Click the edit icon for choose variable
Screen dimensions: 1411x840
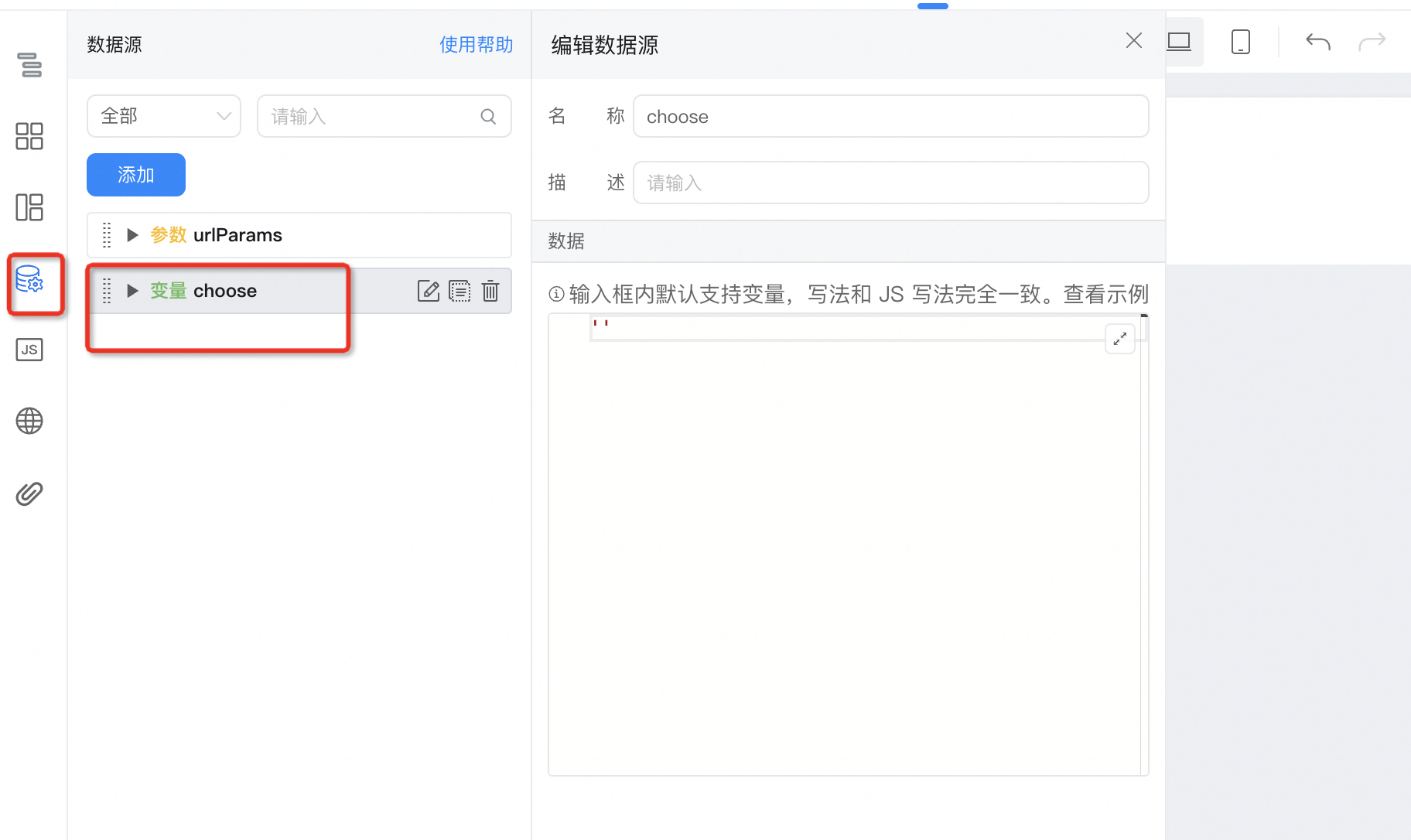point(429,291)
